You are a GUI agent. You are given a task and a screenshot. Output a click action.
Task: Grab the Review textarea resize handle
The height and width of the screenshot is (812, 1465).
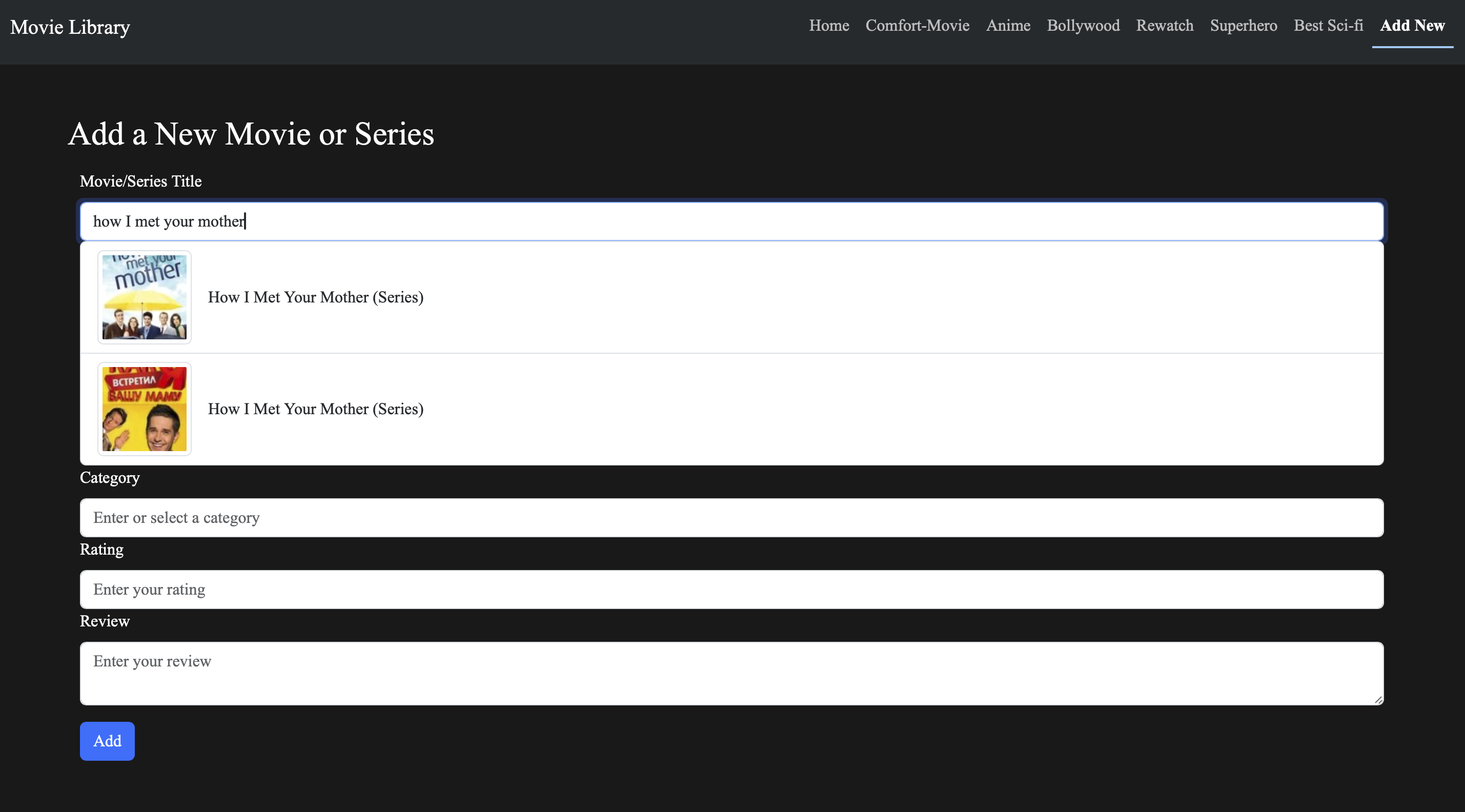tap(1378, 700)
